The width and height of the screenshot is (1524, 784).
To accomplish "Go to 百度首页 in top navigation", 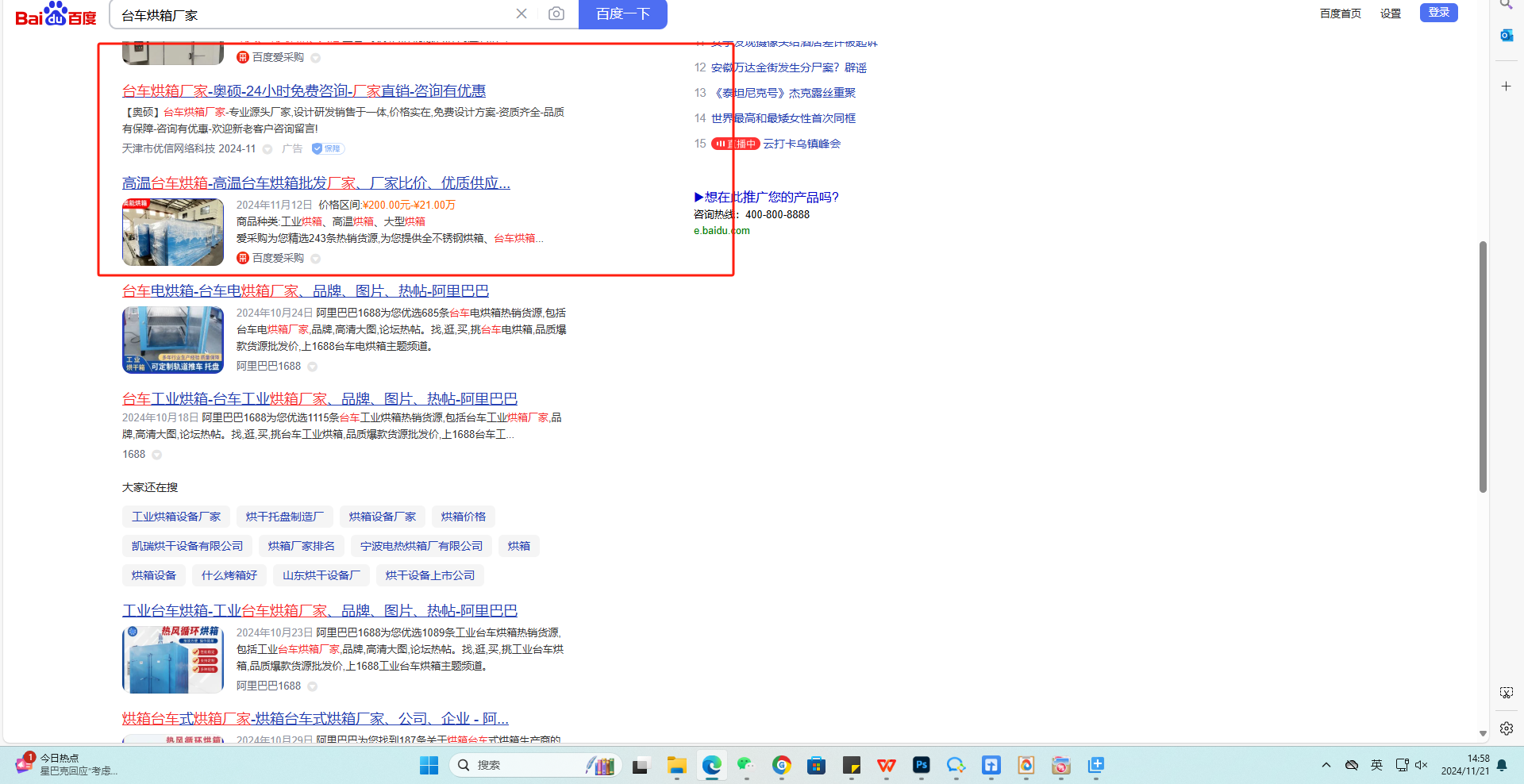I will pyautogui.click(x=1340, y=13).
